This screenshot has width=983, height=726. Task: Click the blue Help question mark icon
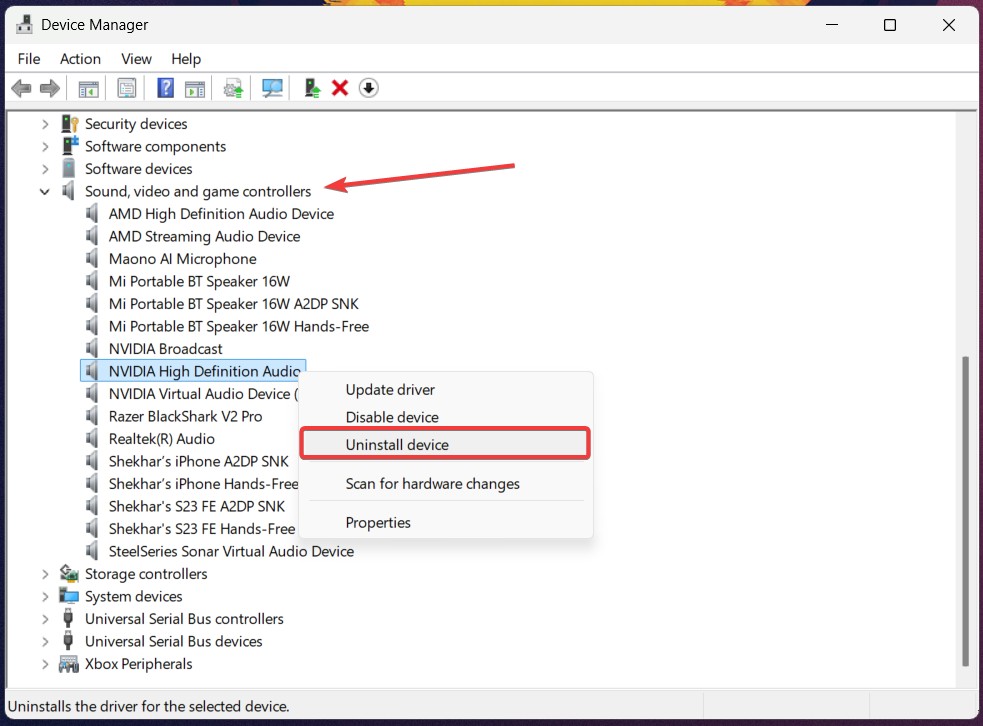click(166, 88)
